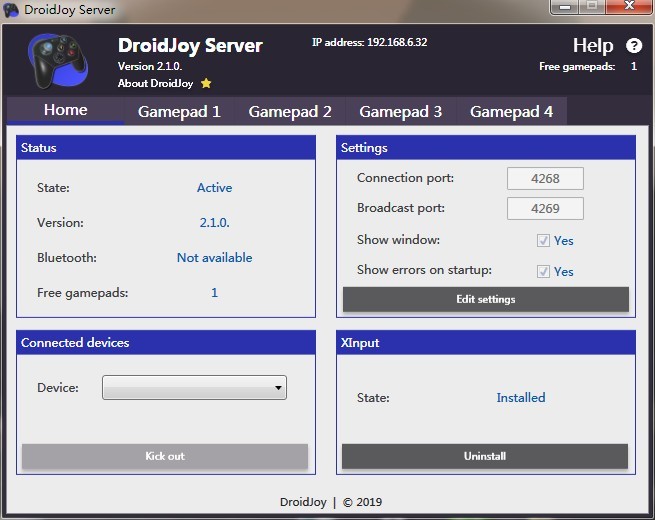This screenshot has width=655, height=520.
Task: Click the Help question mark icon
Action: click(x=634, y=45)
